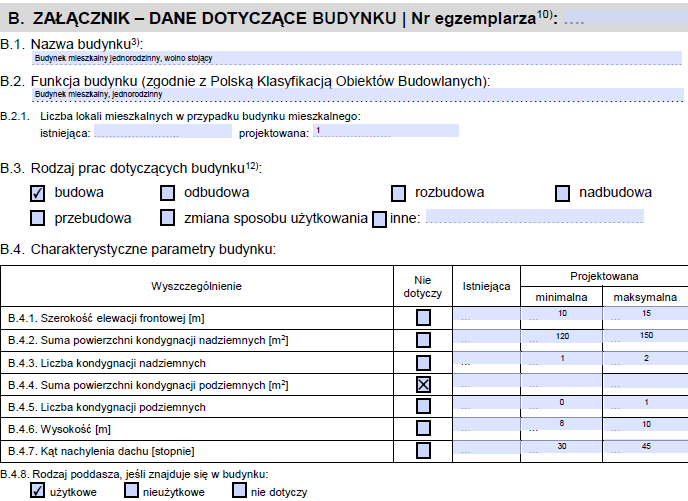The image size is (688, 501).
Task: Check 'Nie dotyczy' for roof slope angle
Action: [x=424, y=451]
